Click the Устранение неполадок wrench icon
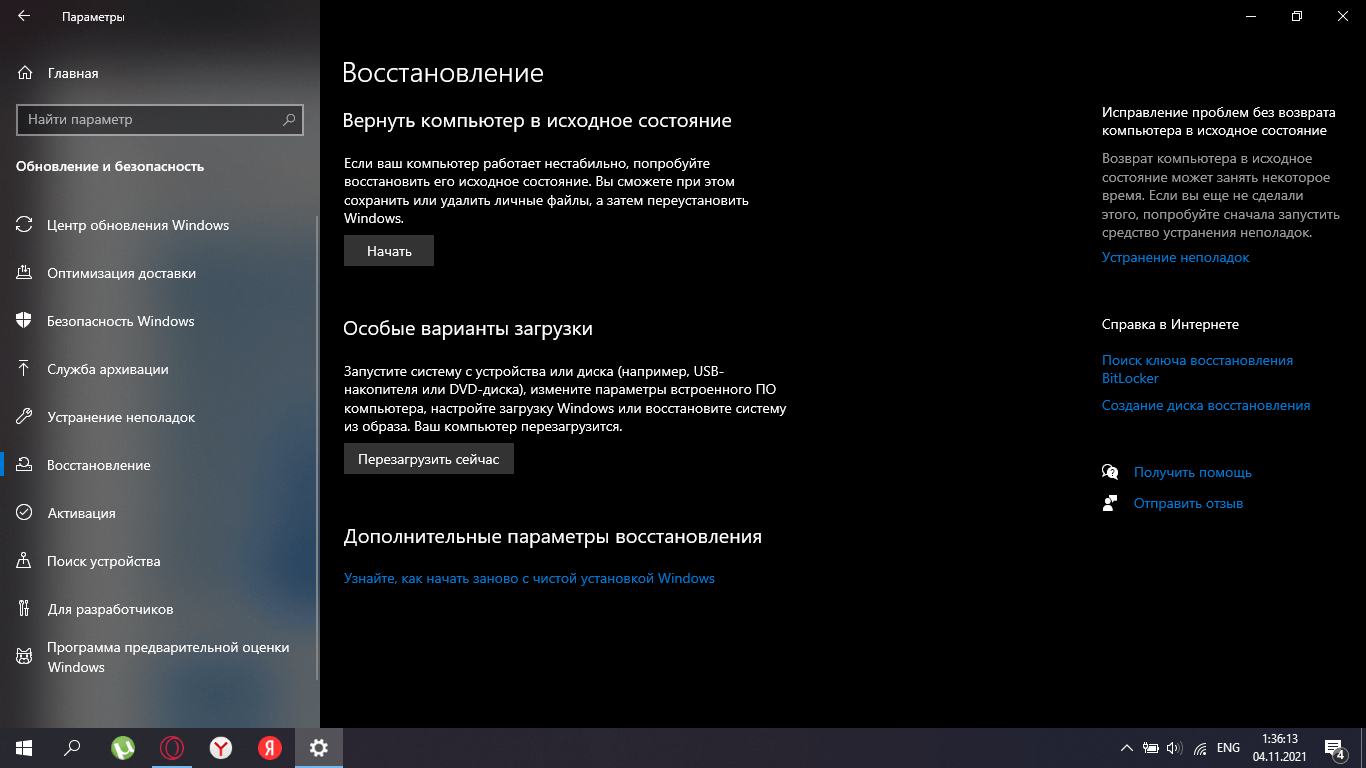The height and width of the screenshot is (768, 1366). (25, 417)
